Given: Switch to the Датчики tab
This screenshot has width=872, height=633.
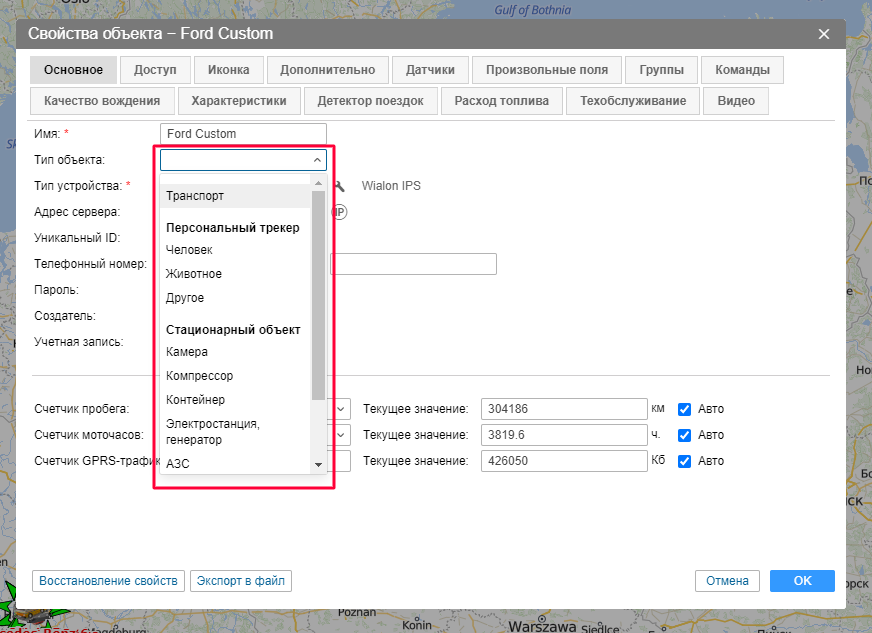Looking at the screenshot, I should 430,70.
